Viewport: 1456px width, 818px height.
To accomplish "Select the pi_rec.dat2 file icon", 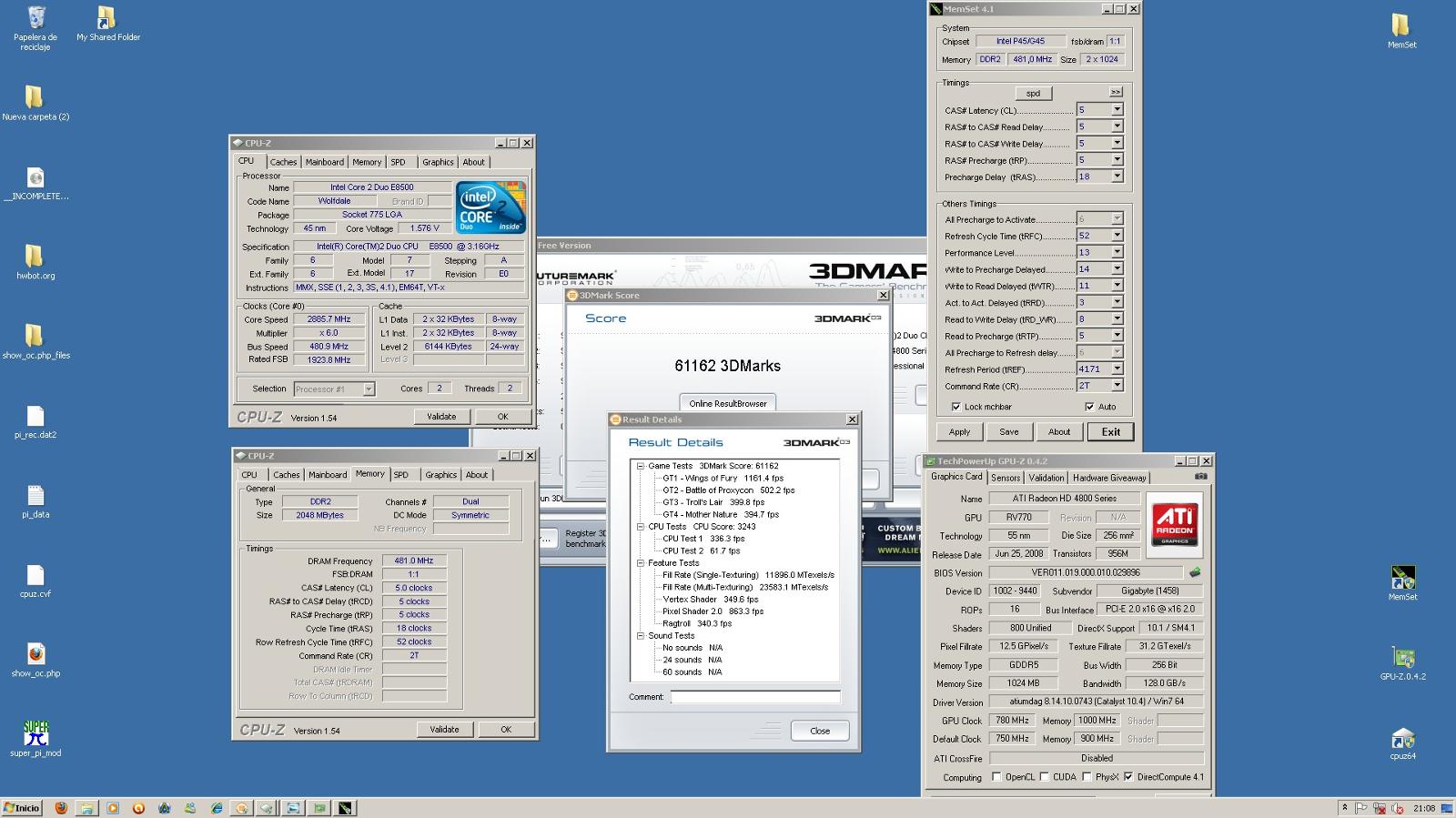I will pos(35,416).
